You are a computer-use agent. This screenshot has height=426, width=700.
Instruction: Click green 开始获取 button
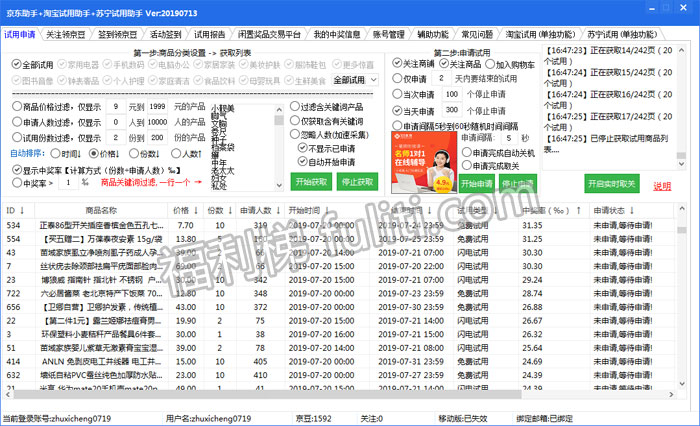[x=310, y=182]
